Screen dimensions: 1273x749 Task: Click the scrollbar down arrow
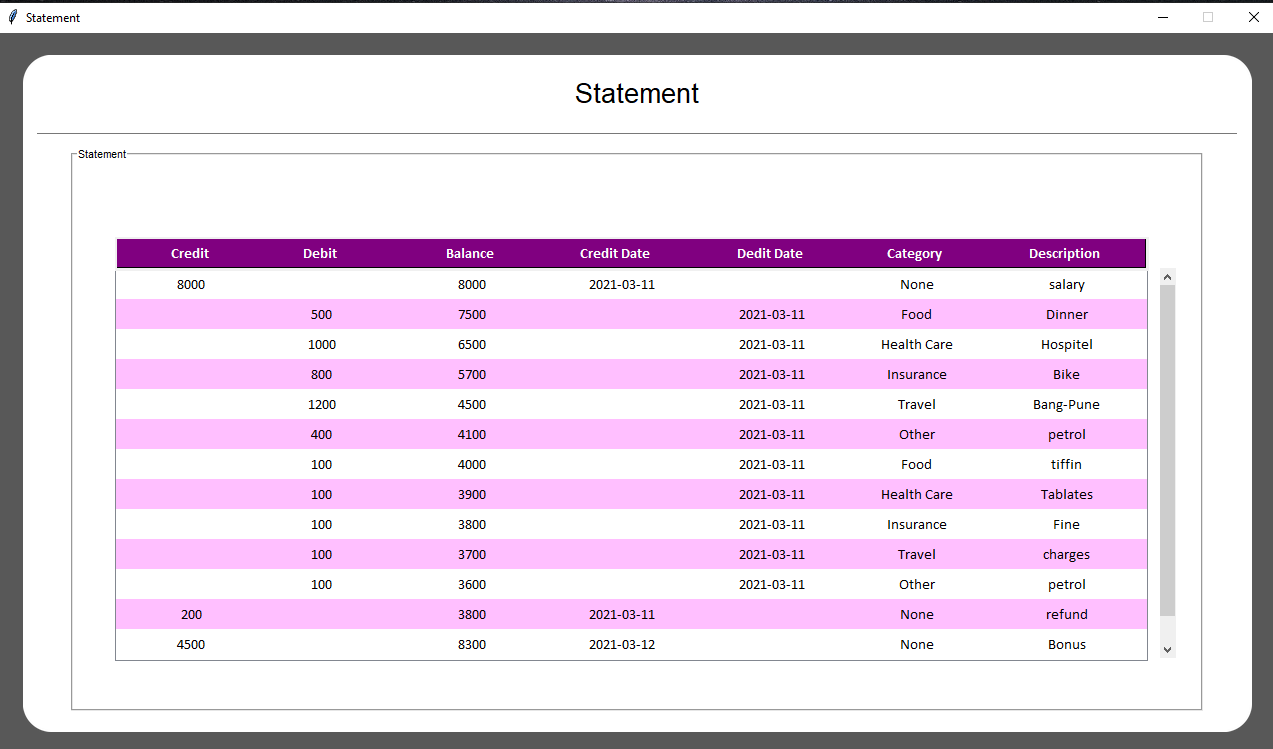pos(1167,650)
